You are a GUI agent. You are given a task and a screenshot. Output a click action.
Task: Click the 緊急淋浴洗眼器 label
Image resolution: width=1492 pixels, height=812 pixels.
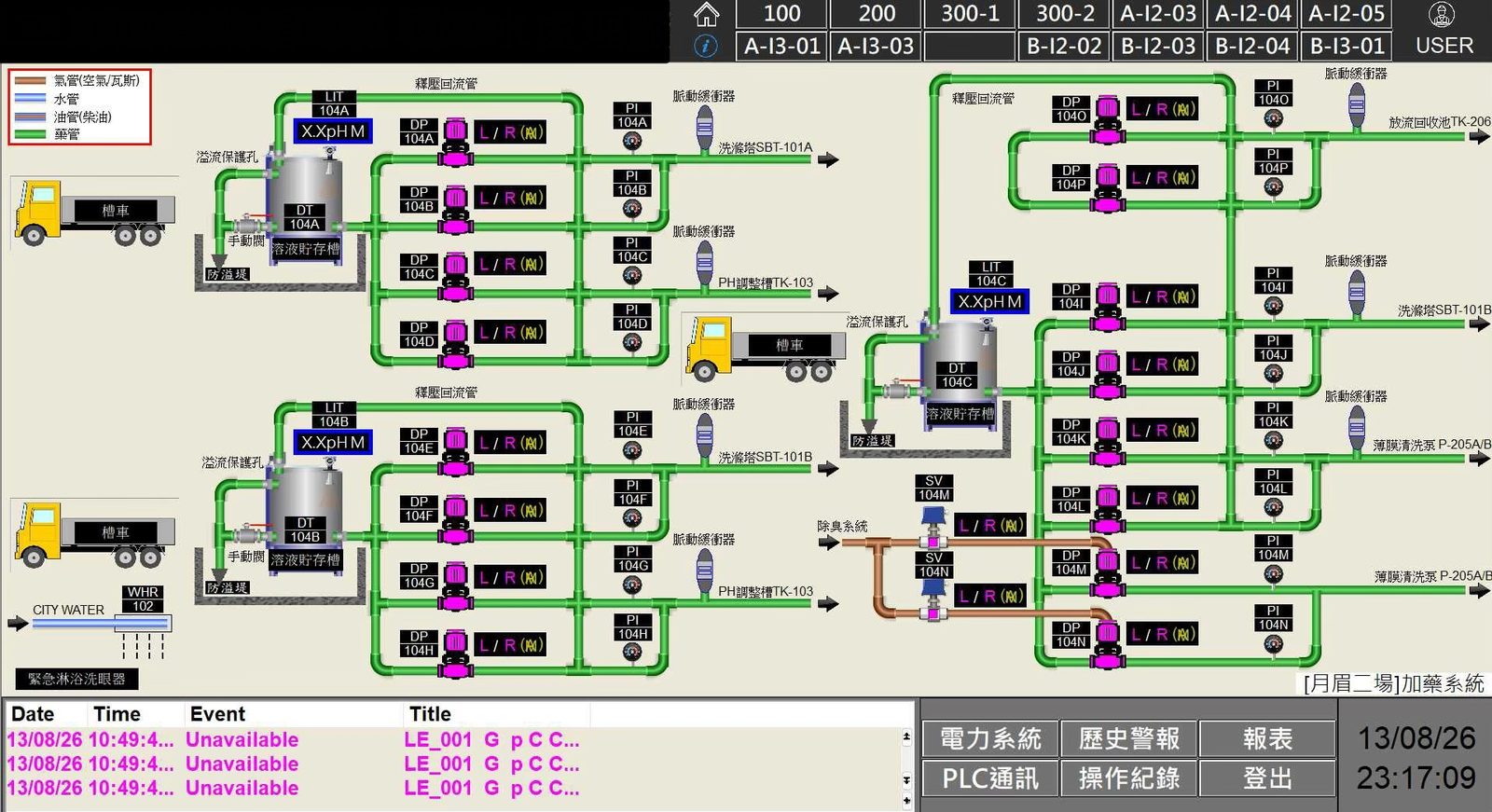coord(76,679)
